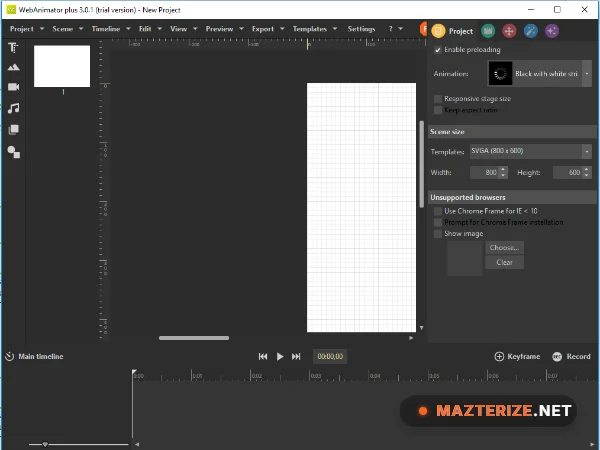Toggle Enable preloading checkbox
600x450 pixels.
coord(438,50)
